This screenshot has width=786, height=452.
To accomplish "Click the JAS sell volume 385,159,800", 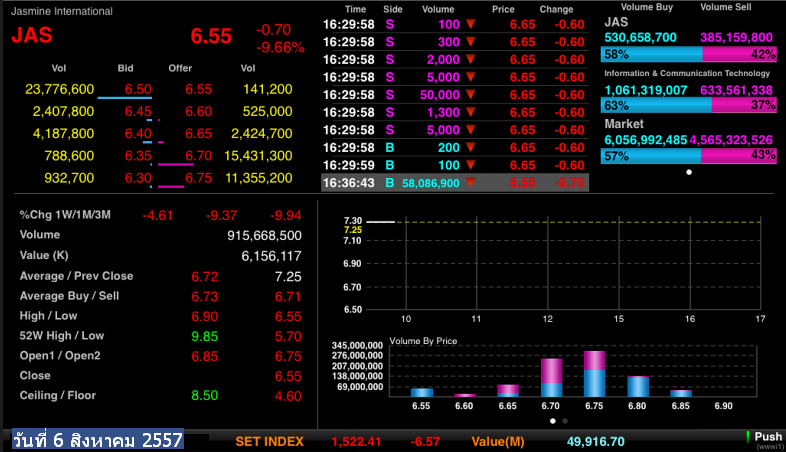I will coord(736,38).
